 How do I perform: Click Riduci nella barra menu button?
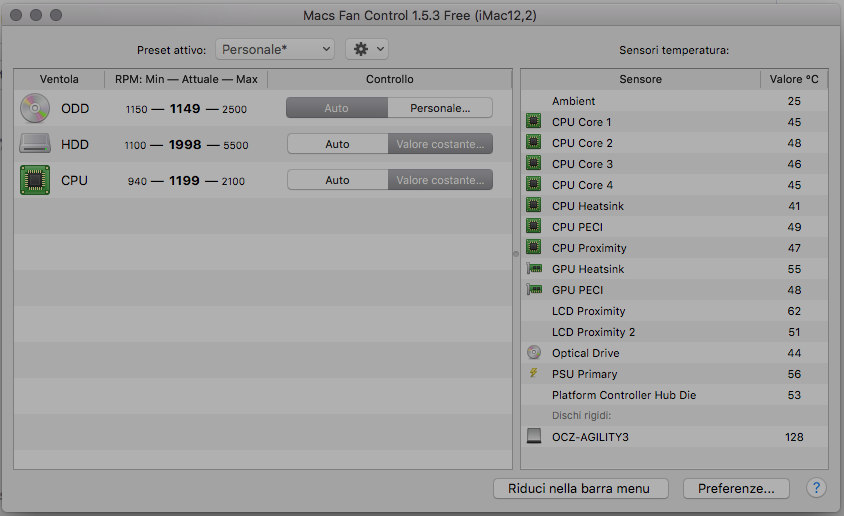click(580, 488)
